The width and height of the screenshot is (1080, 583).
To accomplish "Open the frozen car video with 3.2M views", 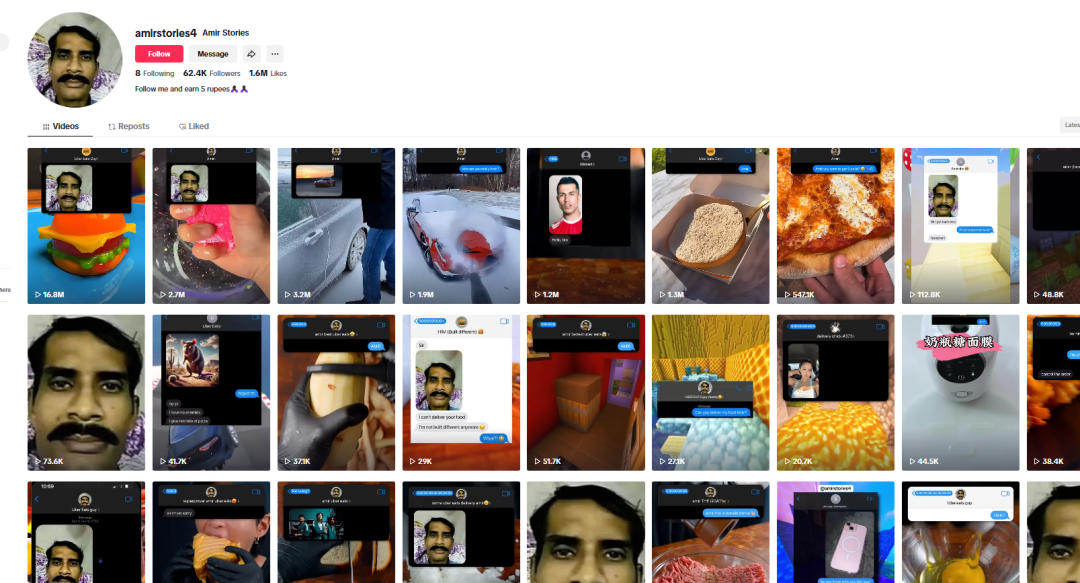I will pos(336,226).
